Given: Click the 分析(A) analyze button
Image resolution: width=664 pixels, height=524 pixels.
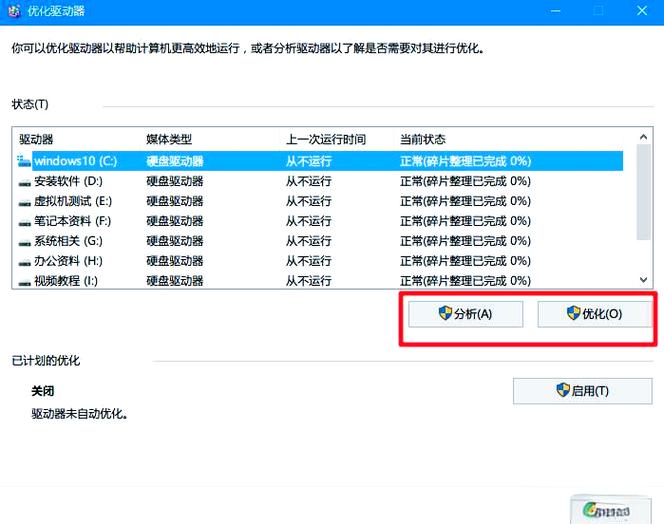Looking at the screenshot, I should pyautogui.click(x=465, y=314).
